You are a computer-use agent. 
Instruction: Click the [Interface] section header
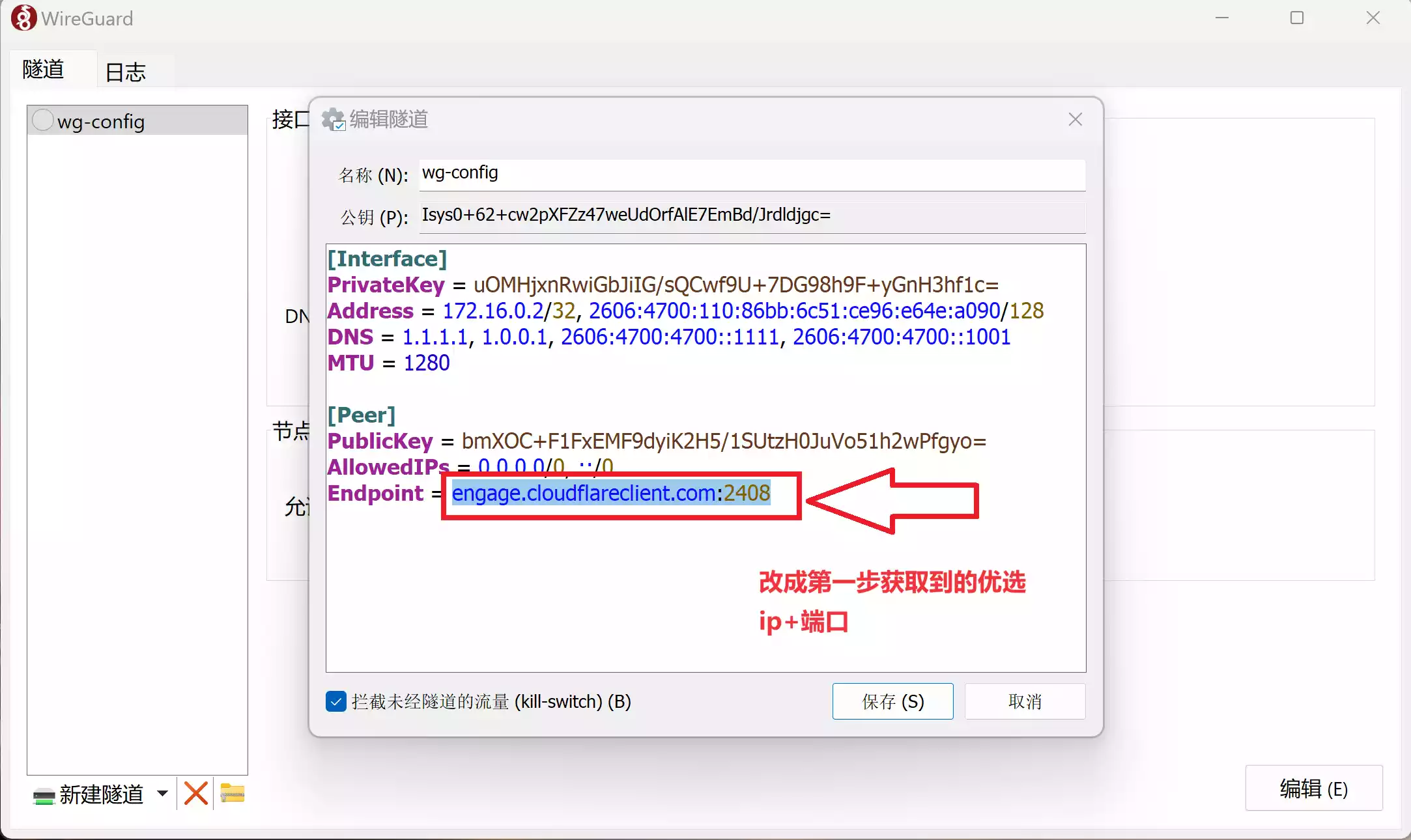(x=387, y=259)
